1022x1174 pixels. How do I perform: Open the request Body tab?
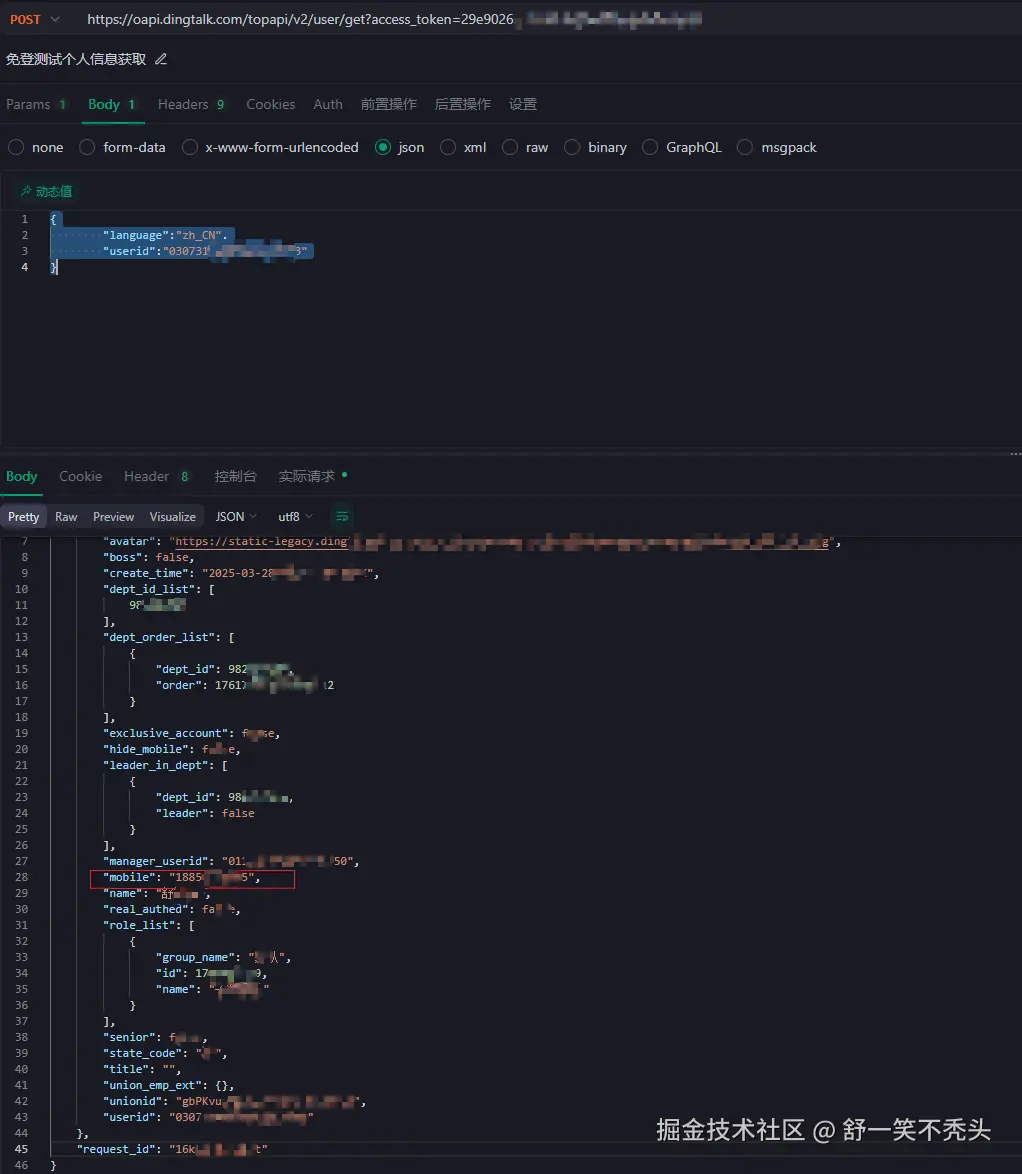point(112,104)
